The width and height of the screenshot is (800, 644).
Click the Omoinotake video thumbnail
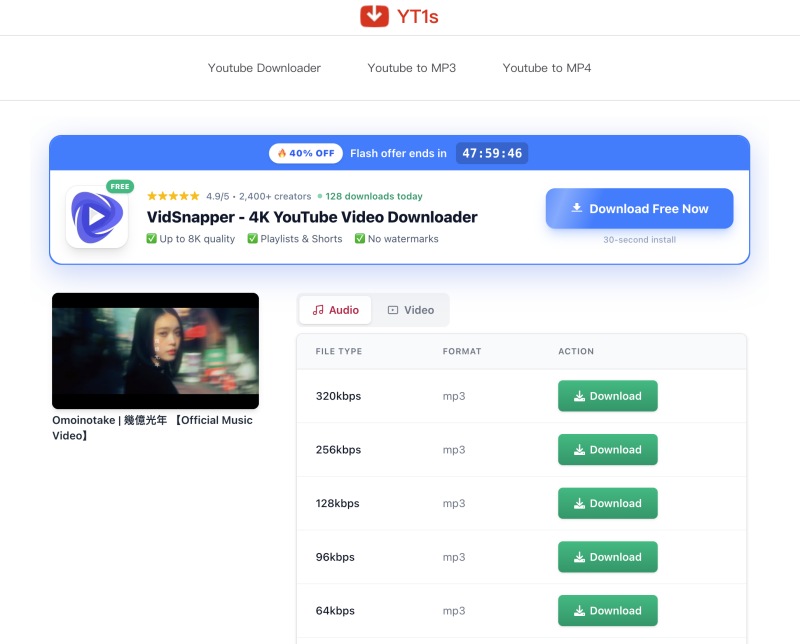(156, 351)
